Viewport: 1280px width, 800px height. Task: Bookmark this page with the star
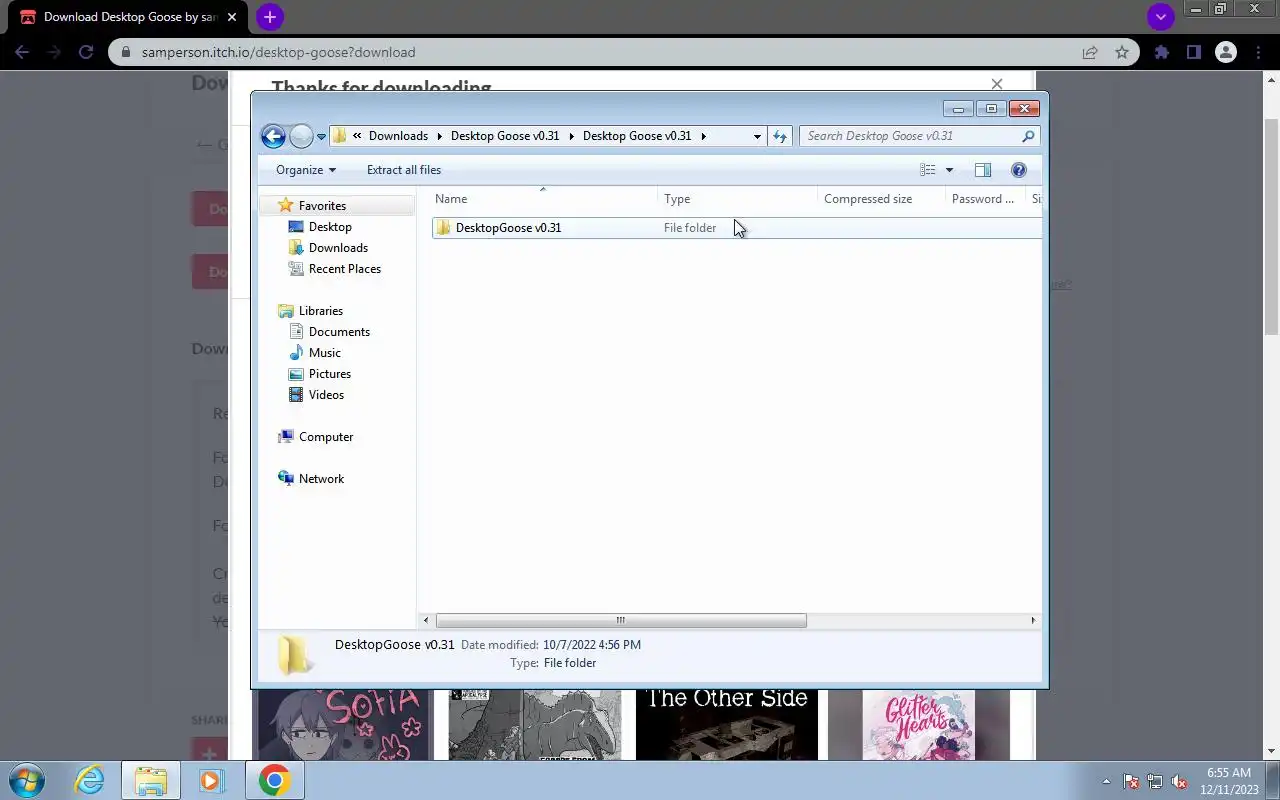(1122, 52)
